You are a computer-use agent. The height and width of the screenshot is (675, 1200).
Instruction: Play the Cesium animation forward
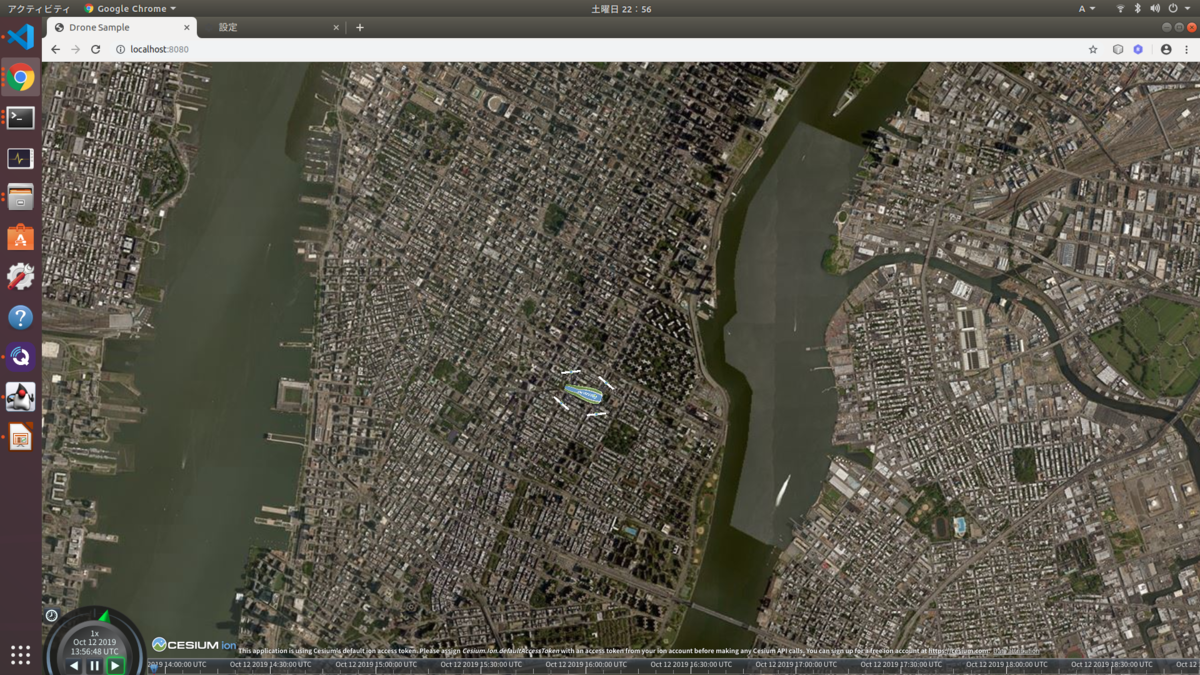click(116, 665)
